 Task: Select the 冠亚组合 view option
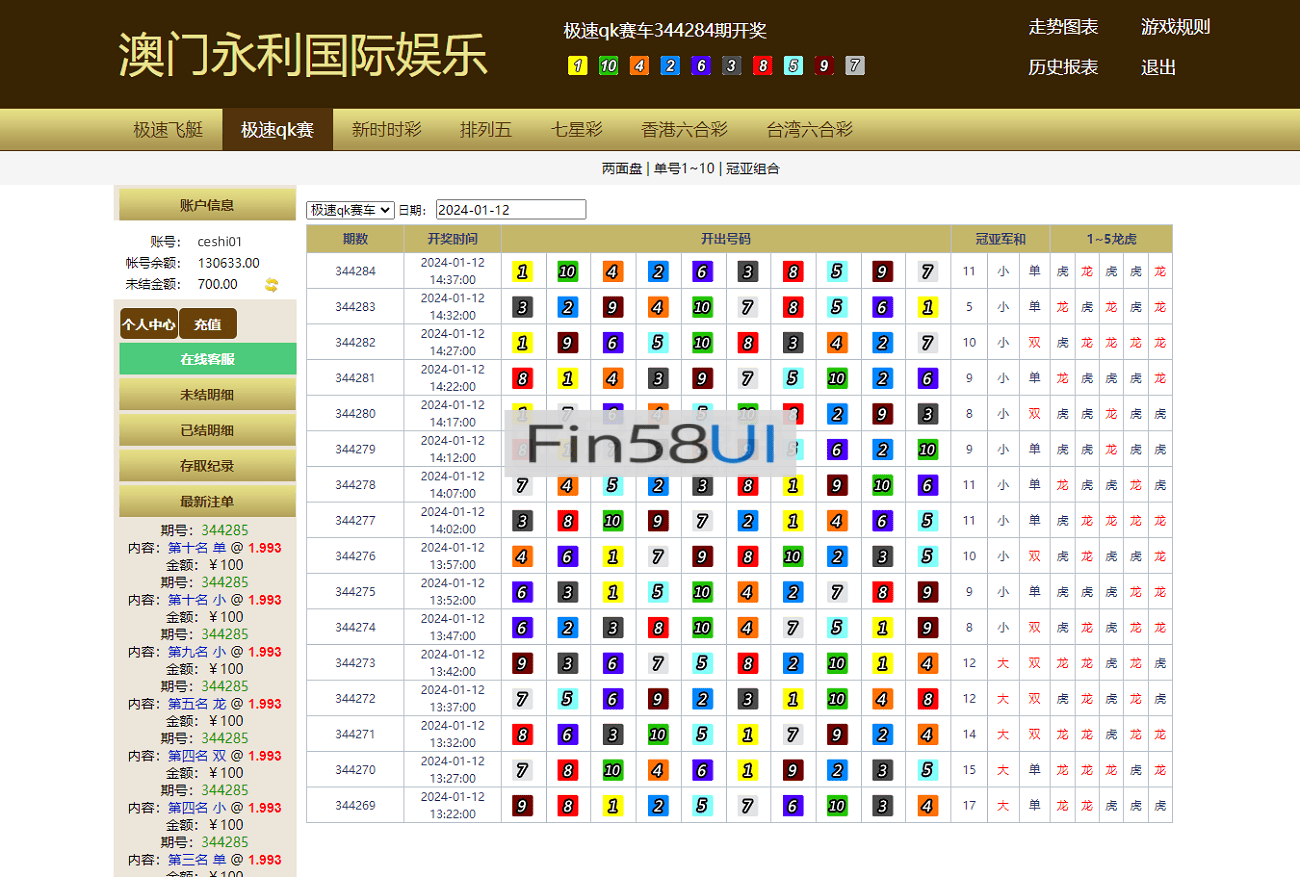coord(751,169)
